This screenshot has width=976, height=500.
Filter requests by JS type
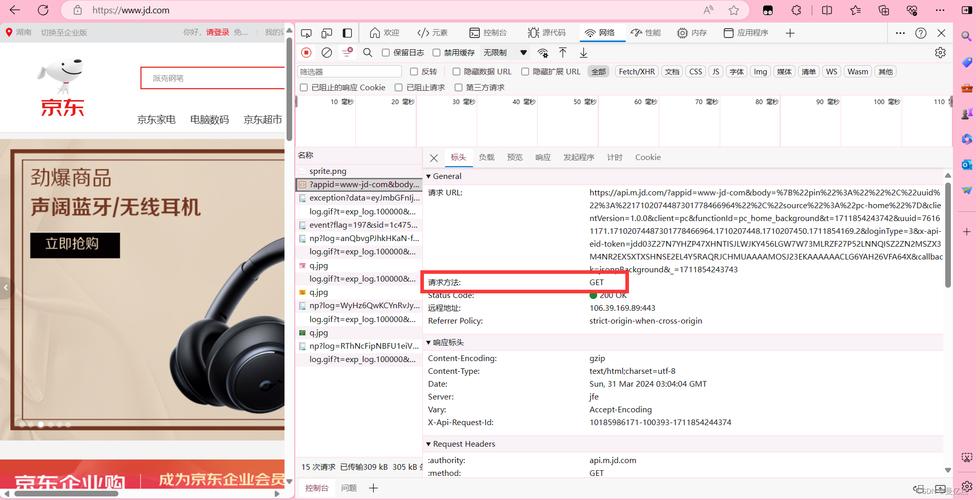[716, 72]
